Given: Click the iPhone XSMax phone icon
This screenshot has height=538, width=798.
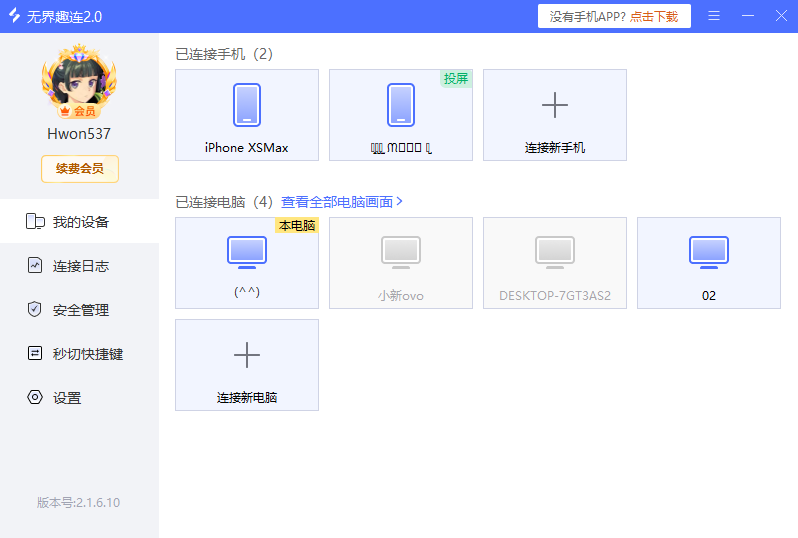Looking at the screenshot, I should [x=247, y=105].
